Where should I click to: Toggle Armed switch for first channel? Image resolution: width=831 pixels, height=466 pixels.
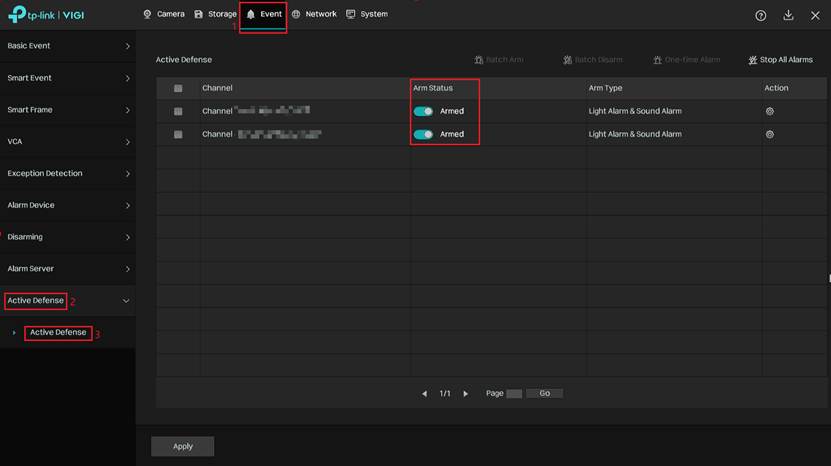[x=423, y=111]
